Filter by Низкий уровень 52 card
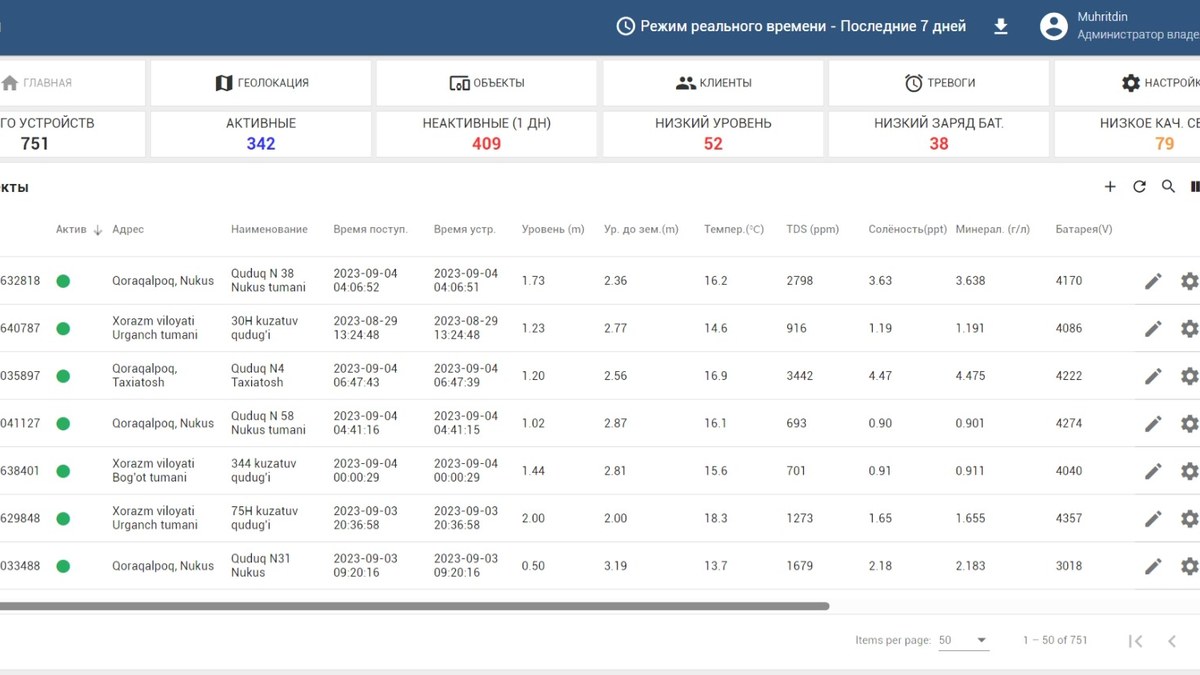Image resolution: width=1200 pixels, height=675 pixels. [713, 134]
